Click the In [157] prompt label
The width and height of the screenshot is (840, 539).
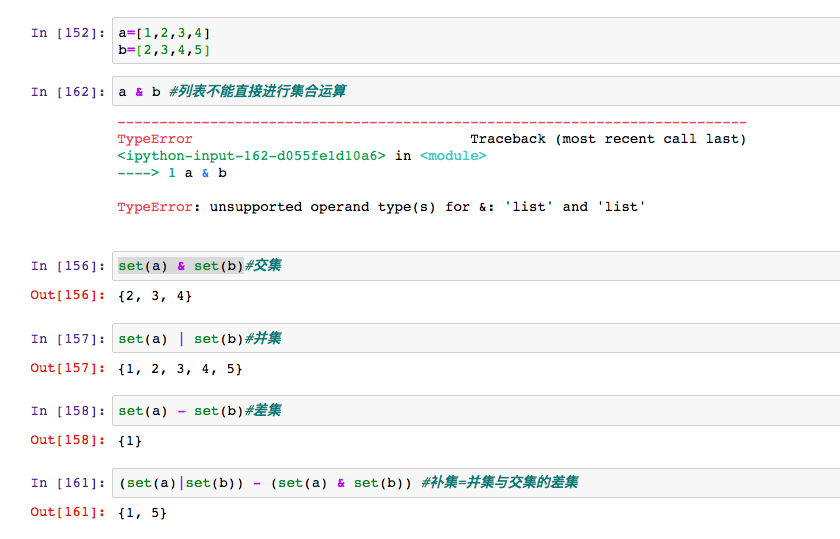[x=68, y=339]
